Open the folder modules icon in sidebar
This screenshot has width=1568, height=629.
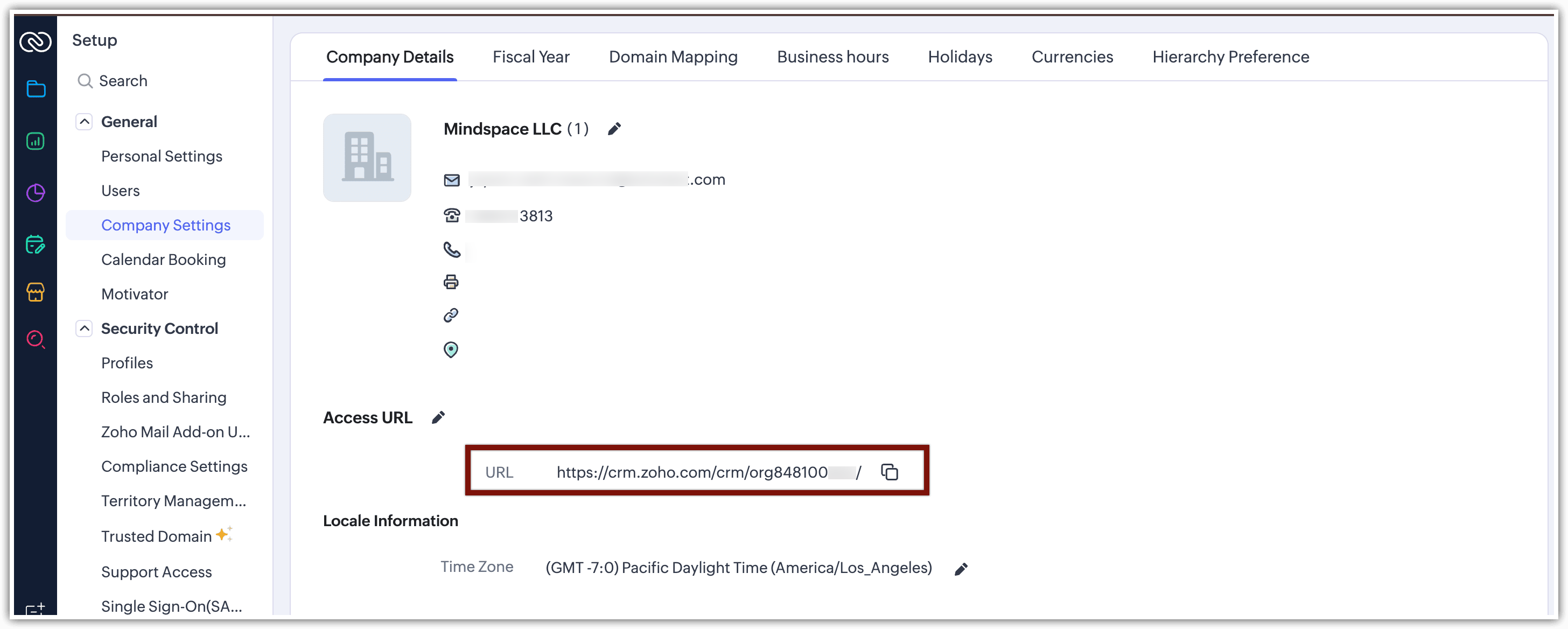coord(36,89)
